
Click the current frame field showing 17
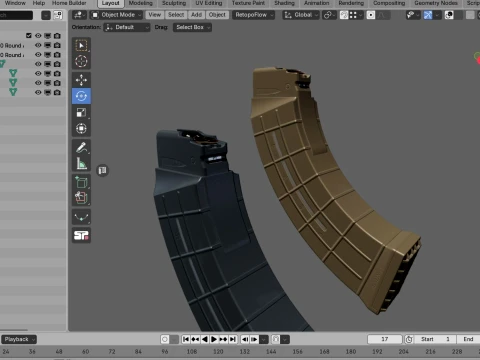tap(385, 339)
